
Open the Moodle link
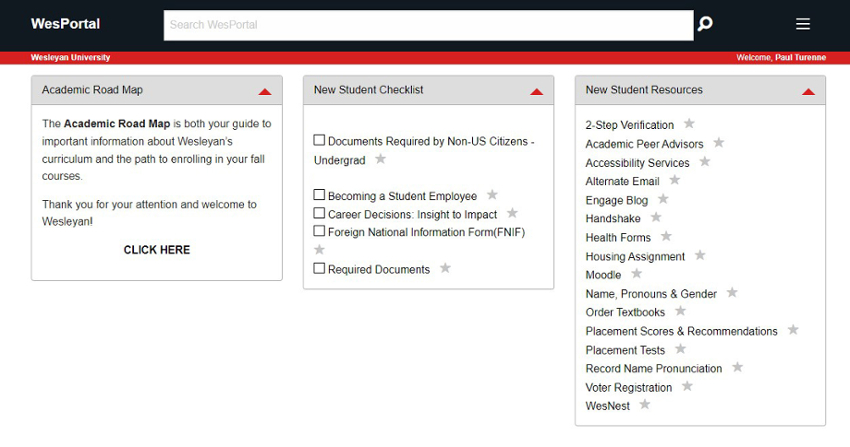coord(603,275)
